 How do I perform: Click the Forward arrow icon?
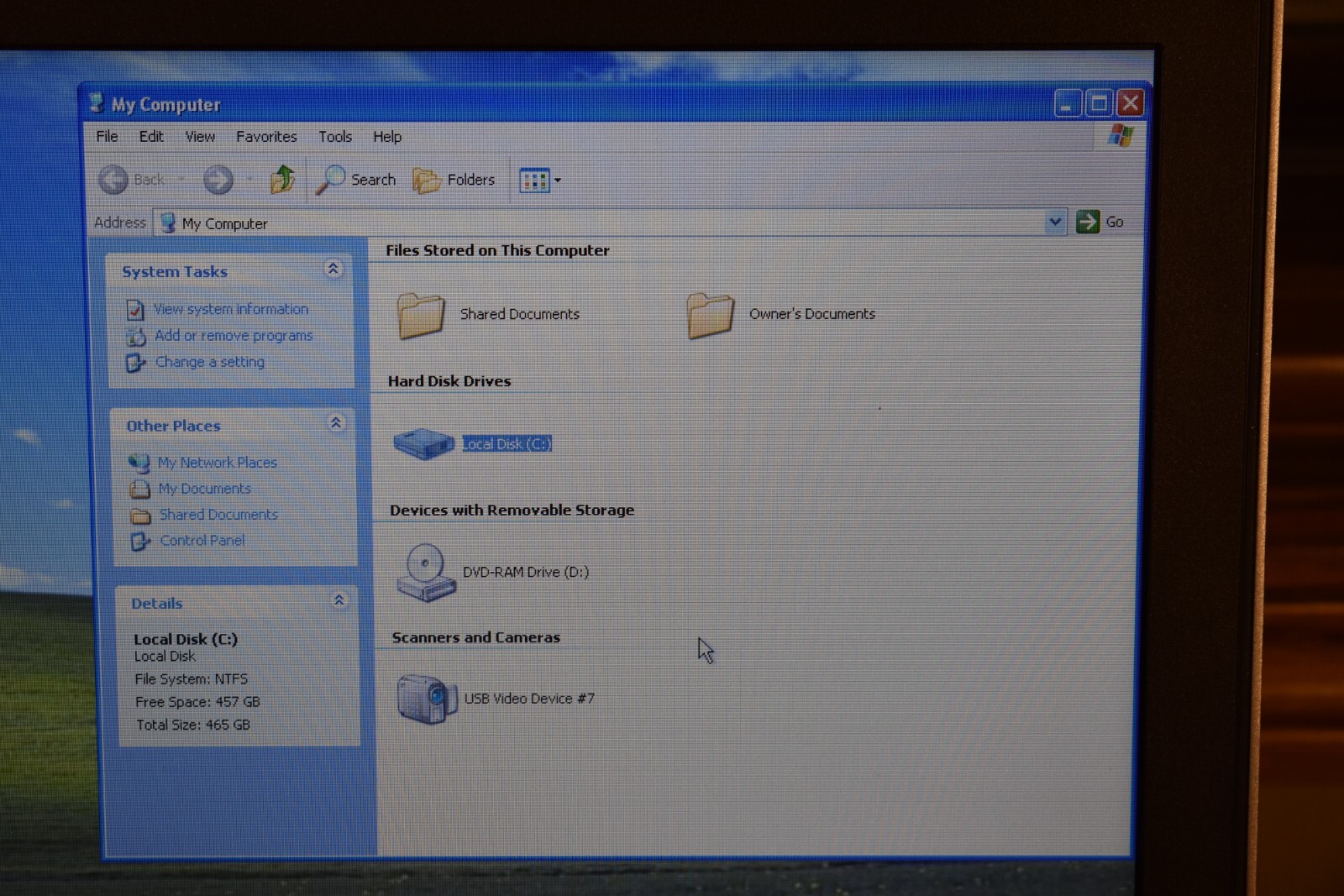pyautogui.click(x=218, y=179)
